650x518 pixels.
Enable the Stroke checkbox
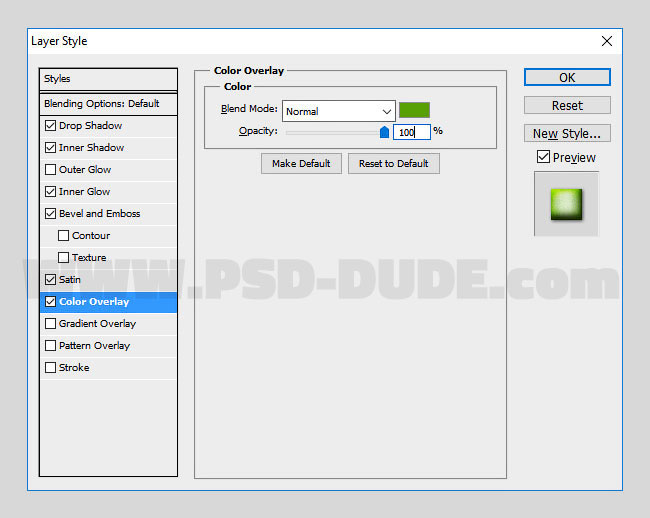(x=50, y=367)
